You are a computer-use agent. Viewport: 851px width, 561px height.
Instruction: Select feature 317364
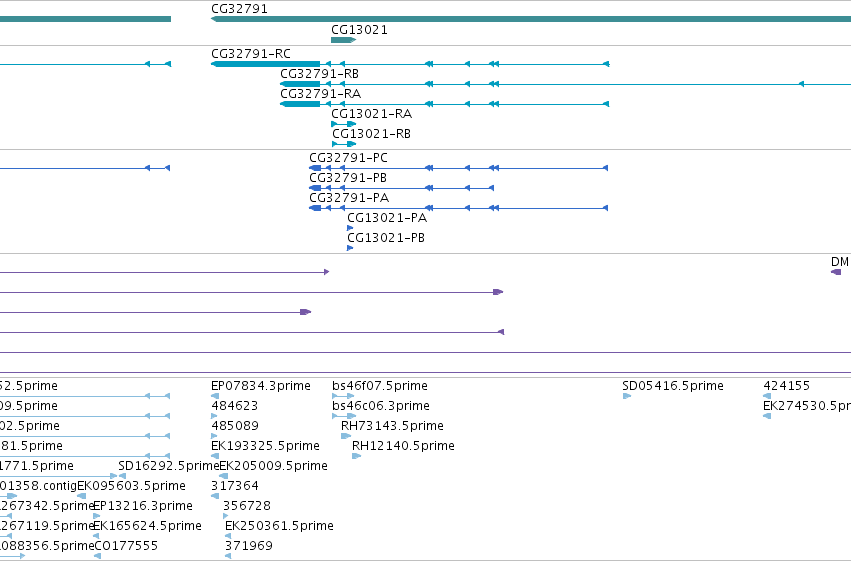[235, 486]
